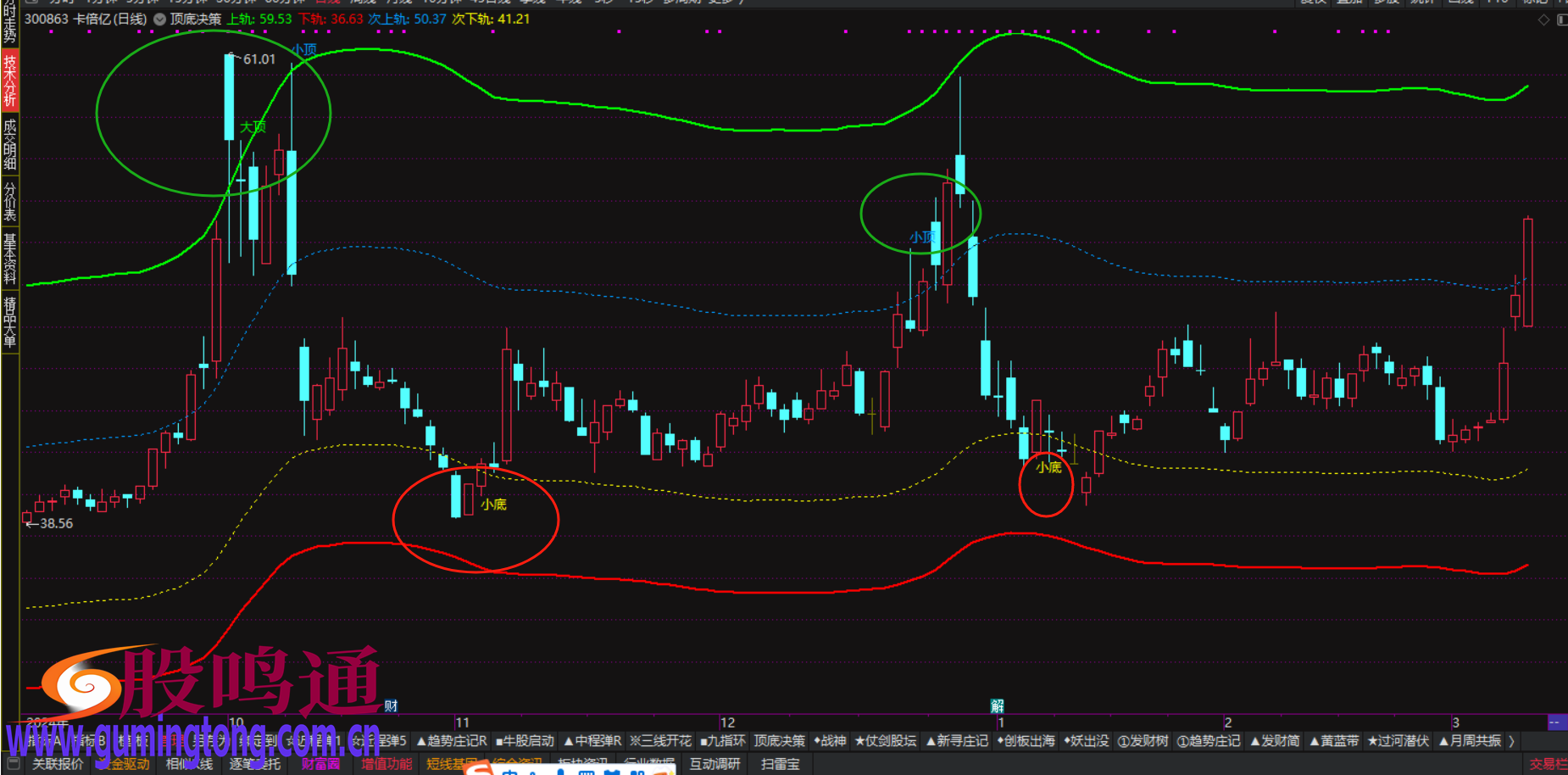
Task: Choose the ★仗剑股坛 indicator tab
Action: [x=886, y=741]
